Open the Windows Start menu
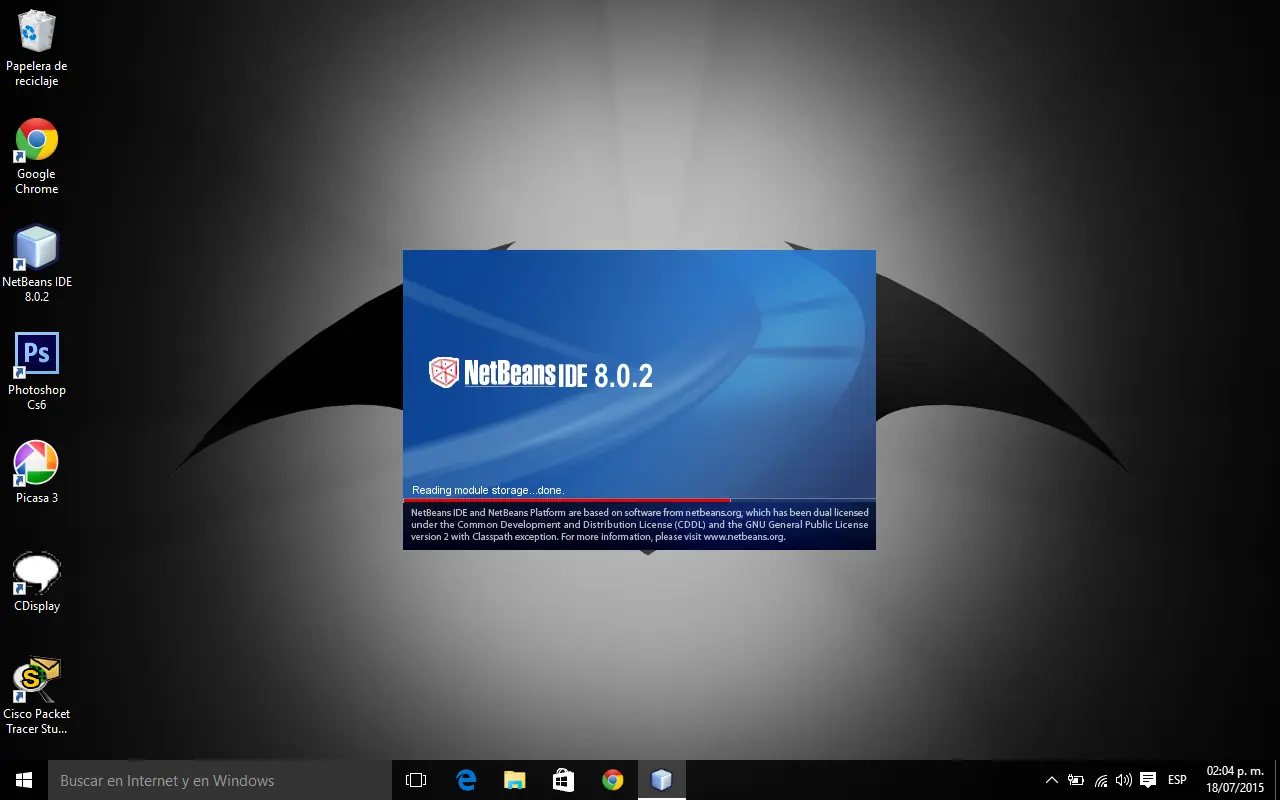Viewport: 1280px width, 800px height. 24,780
